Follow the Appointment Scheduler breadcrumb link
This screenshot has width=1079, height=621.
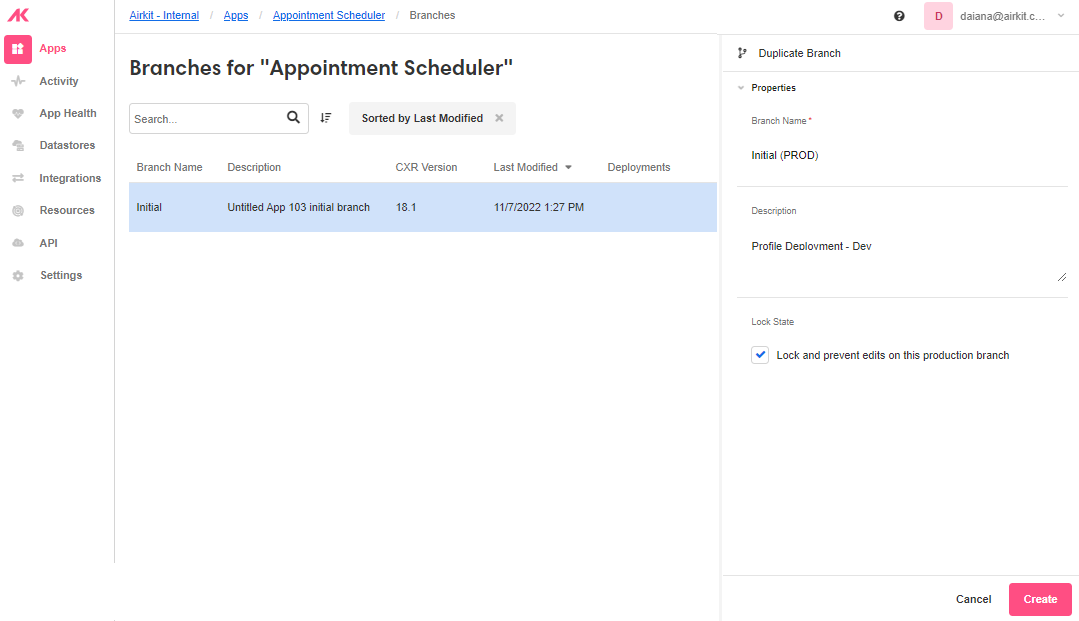click(x=329, y=15)
